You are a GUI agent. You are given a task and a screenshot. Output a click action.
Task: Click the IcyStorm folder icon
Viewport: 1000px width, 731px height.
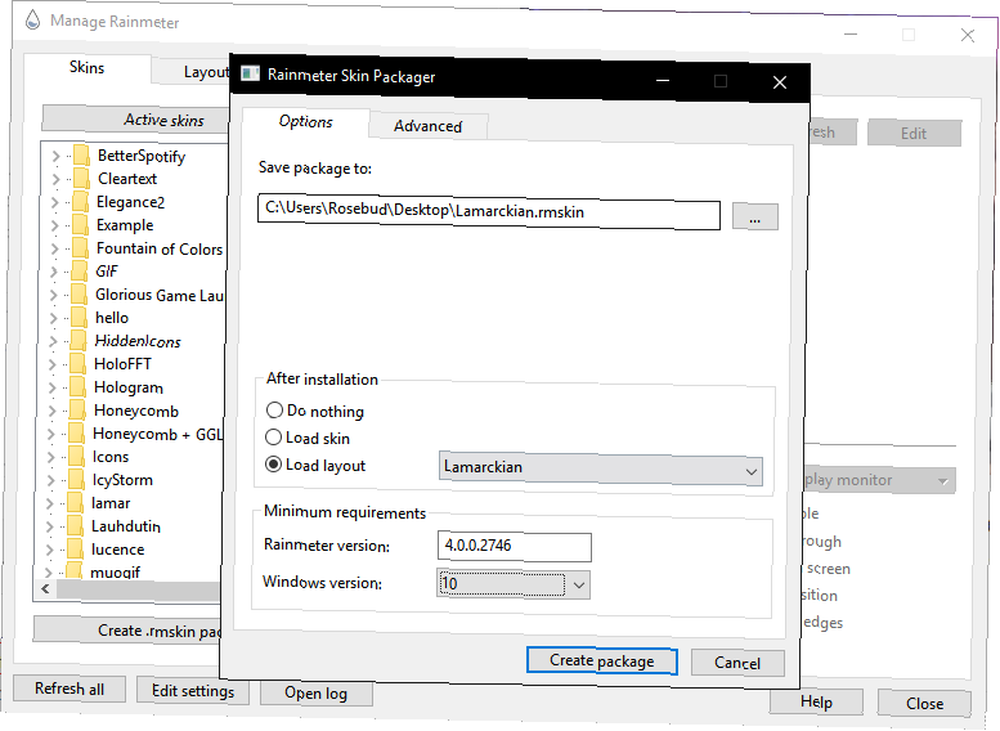pyautogui.click(x=76, y=479)
